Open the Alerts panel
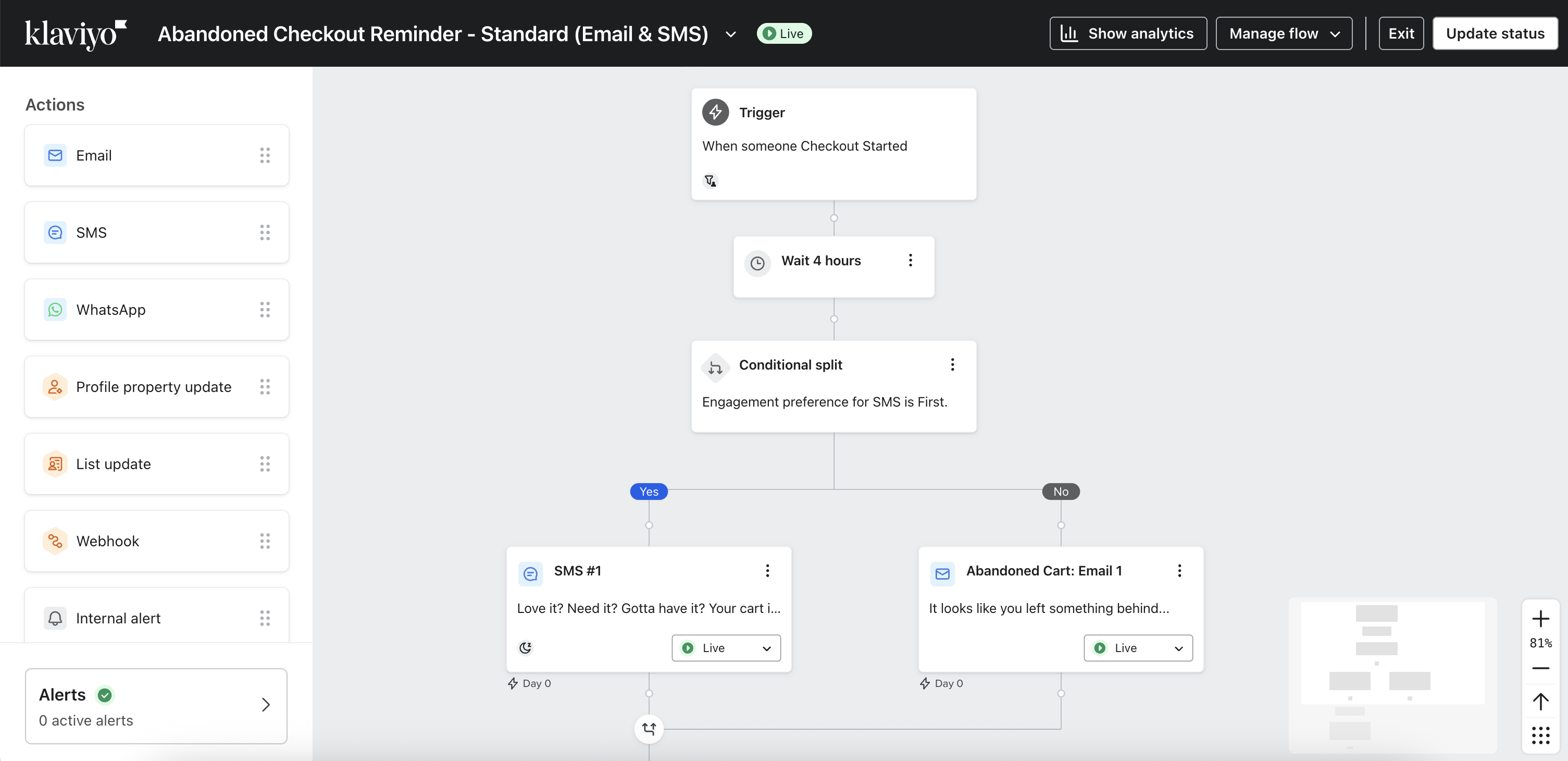The width and height of the screenshot is (1568, 761). coord(156,706)
